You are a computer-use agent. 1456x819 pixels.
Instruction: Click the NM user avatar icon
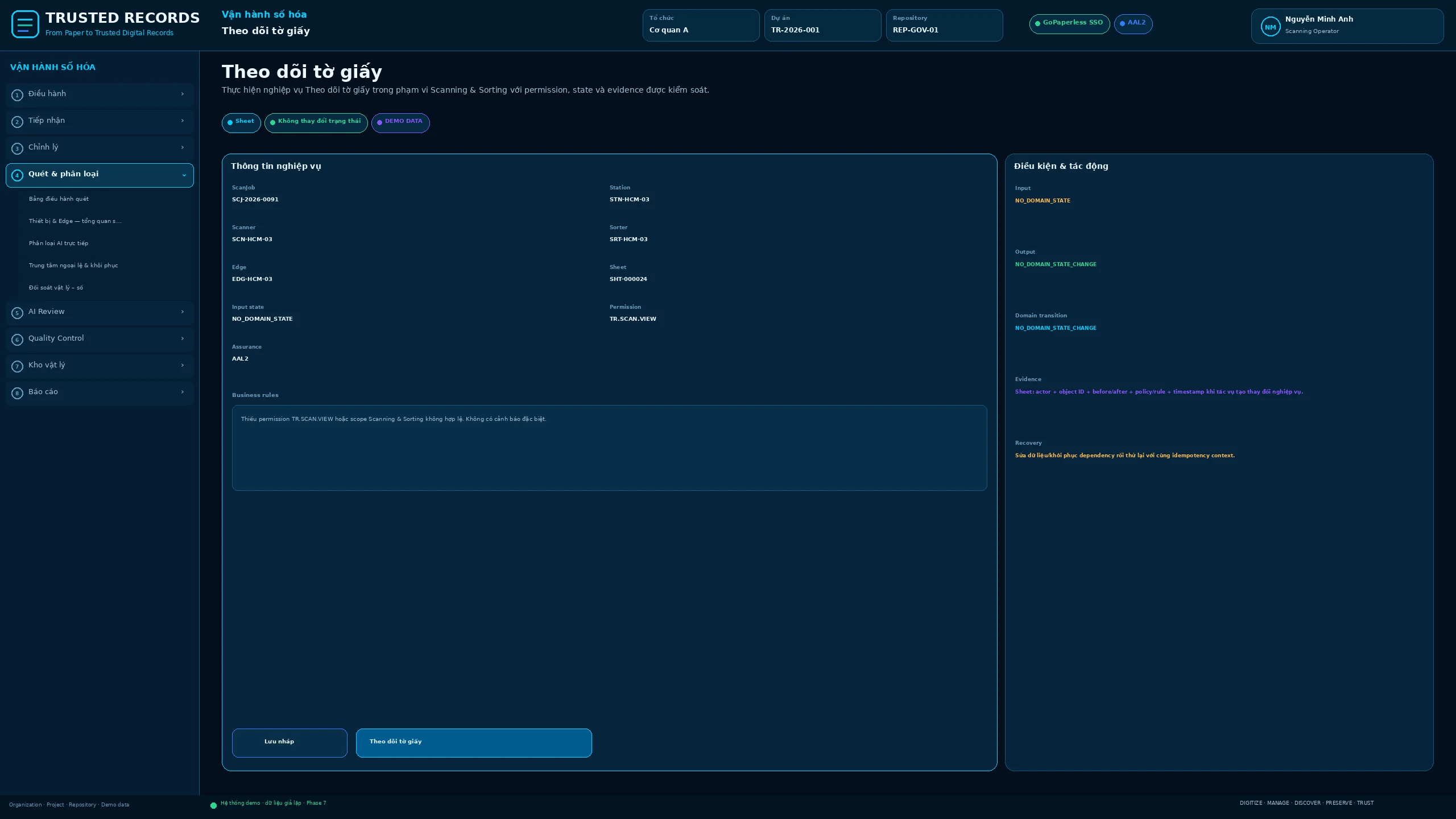[x=1270, y=27]
